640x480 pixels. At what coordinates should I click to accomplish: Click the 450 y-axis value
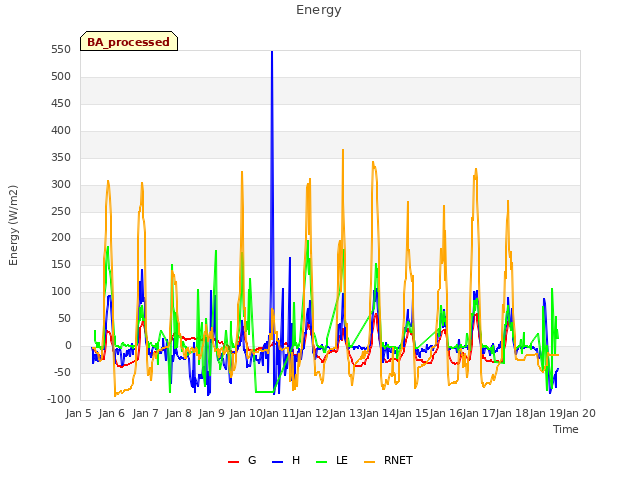pos(61,104)
